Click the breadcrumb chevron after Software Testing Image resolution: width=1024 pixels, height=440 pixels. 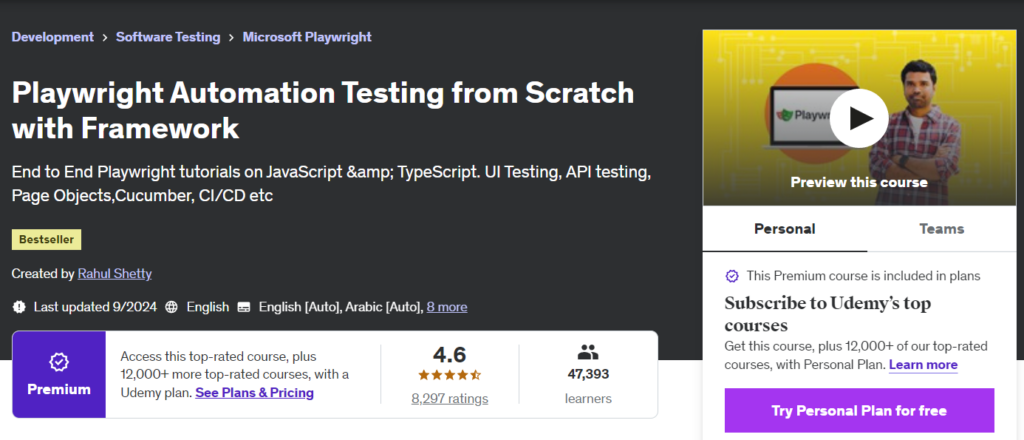tap(231, 38)
